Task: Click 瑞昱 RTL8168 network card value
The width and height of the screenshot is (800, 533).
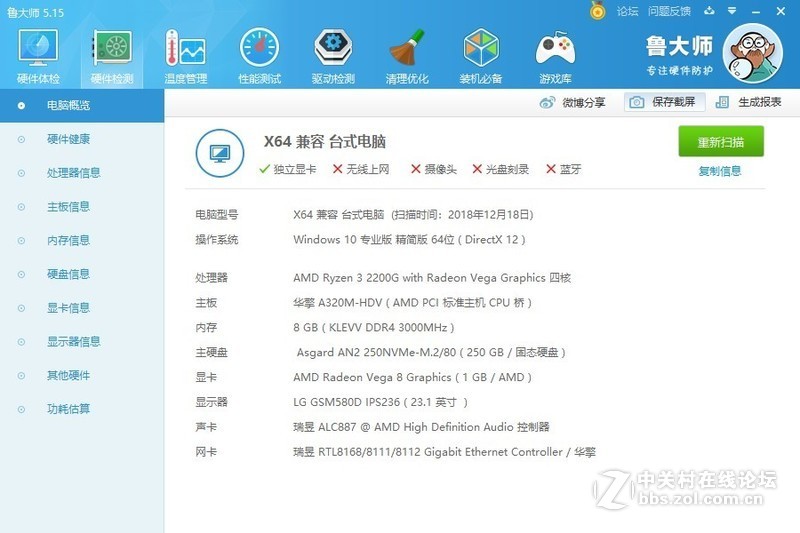Action: coord(444,452)
